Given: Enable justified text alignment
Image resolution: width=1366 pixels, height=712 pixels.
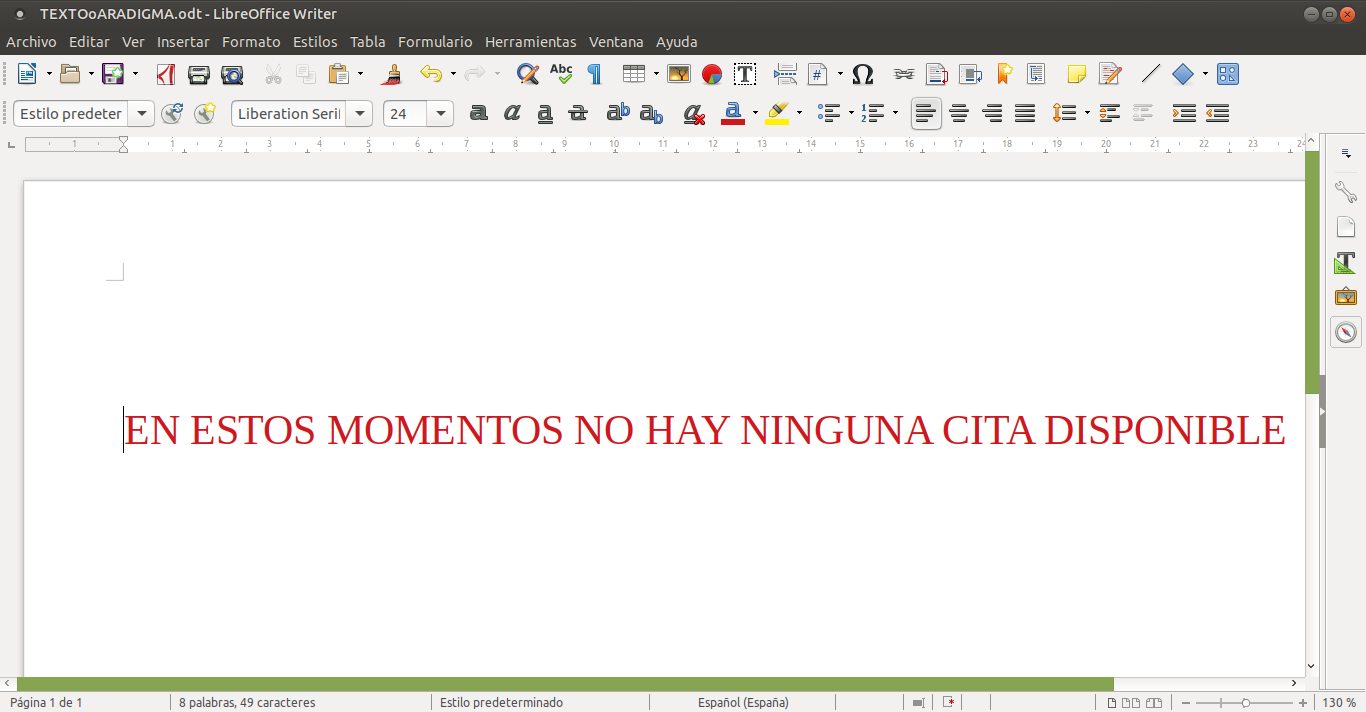Looking at the screenshot, I should [1025, 113].
